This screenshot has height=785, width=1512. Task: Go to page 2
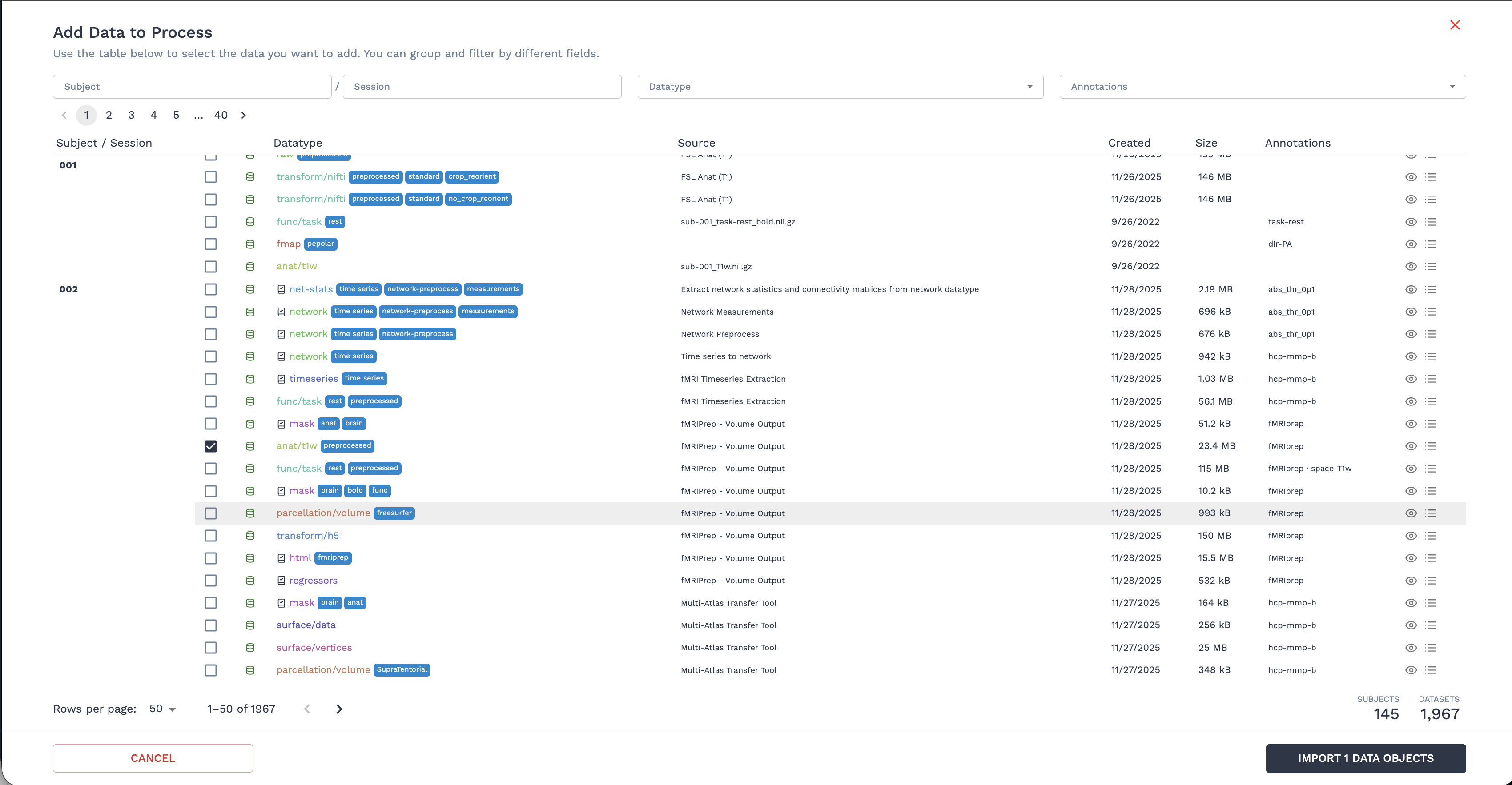coord(109,115)
